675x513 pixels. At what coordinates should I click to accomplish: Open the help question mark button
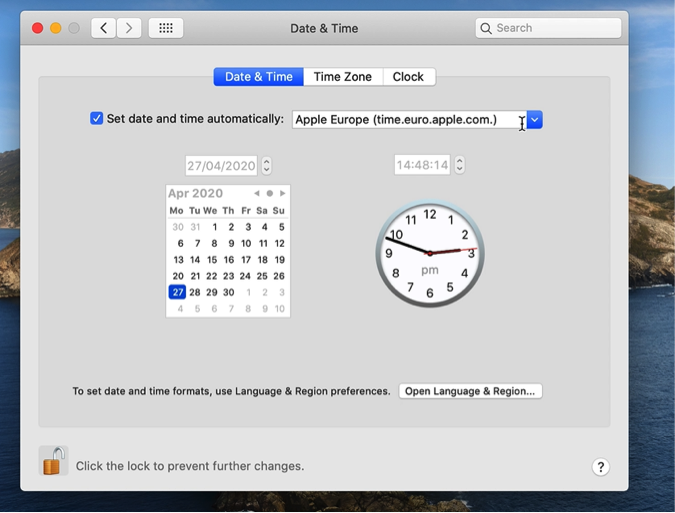pos(600,467)
